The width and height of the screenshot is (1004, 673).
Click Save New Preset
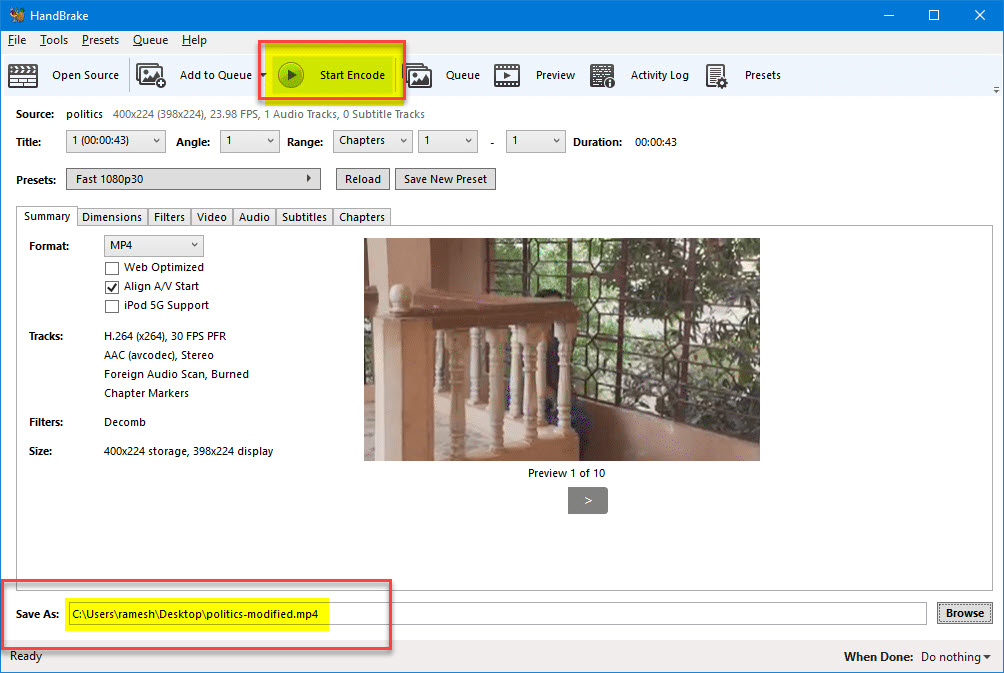pyautogui.click(x=448, y=178)
